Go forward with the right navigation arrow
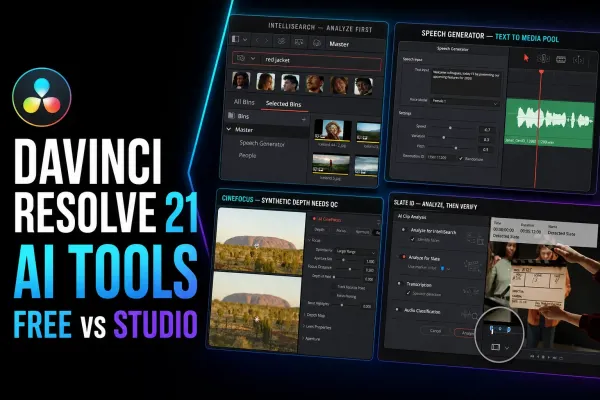This screenshot has width=600, height=400. point(267,40)
